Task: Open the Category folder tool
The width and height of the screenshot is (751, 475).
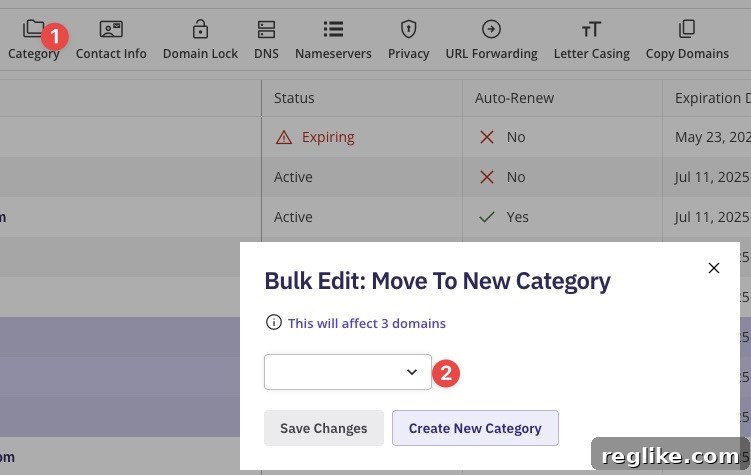Action: (34, 40)
